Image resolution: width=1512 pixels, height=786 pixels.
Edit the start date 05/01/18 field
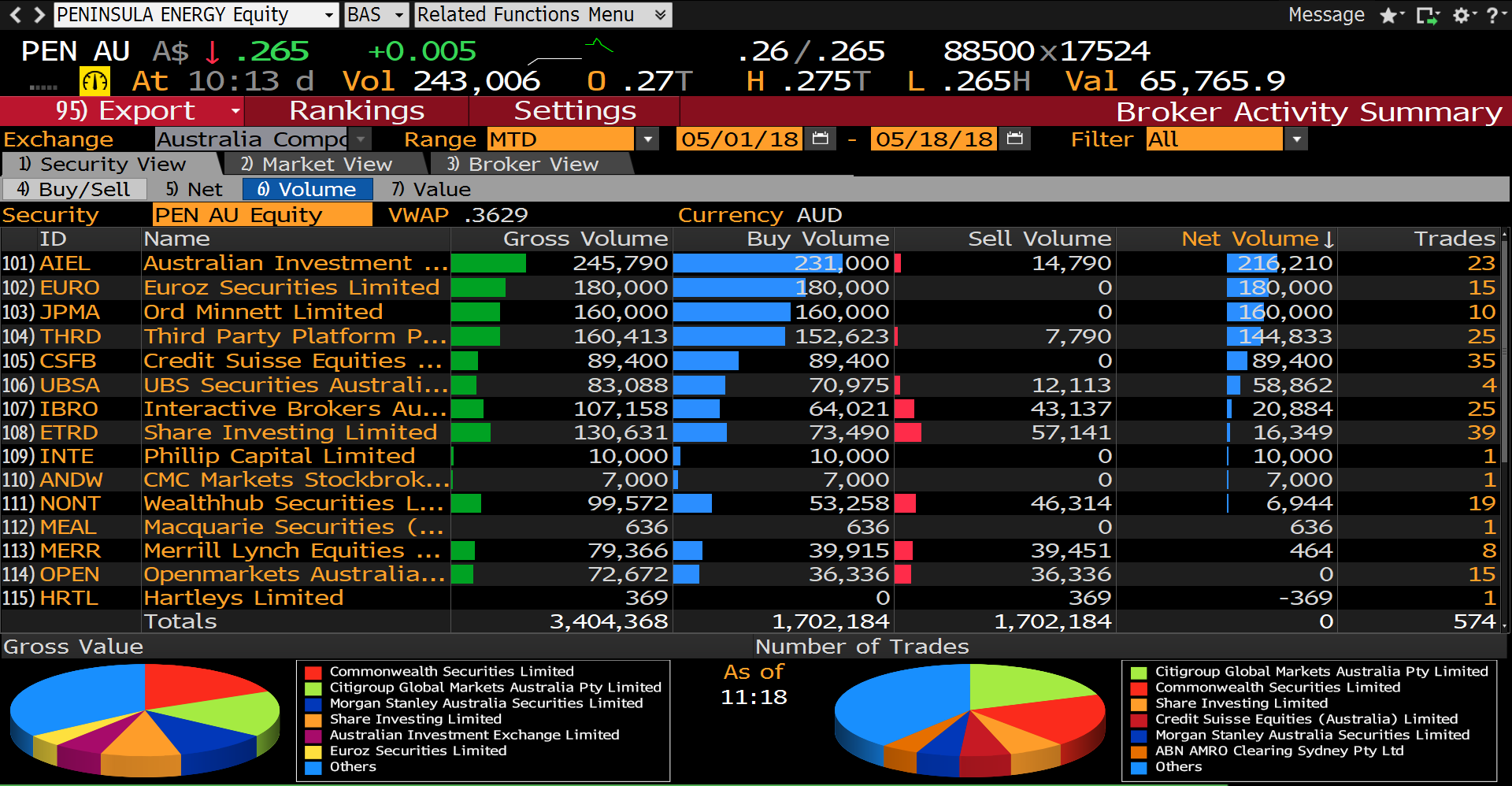(739, 139)
